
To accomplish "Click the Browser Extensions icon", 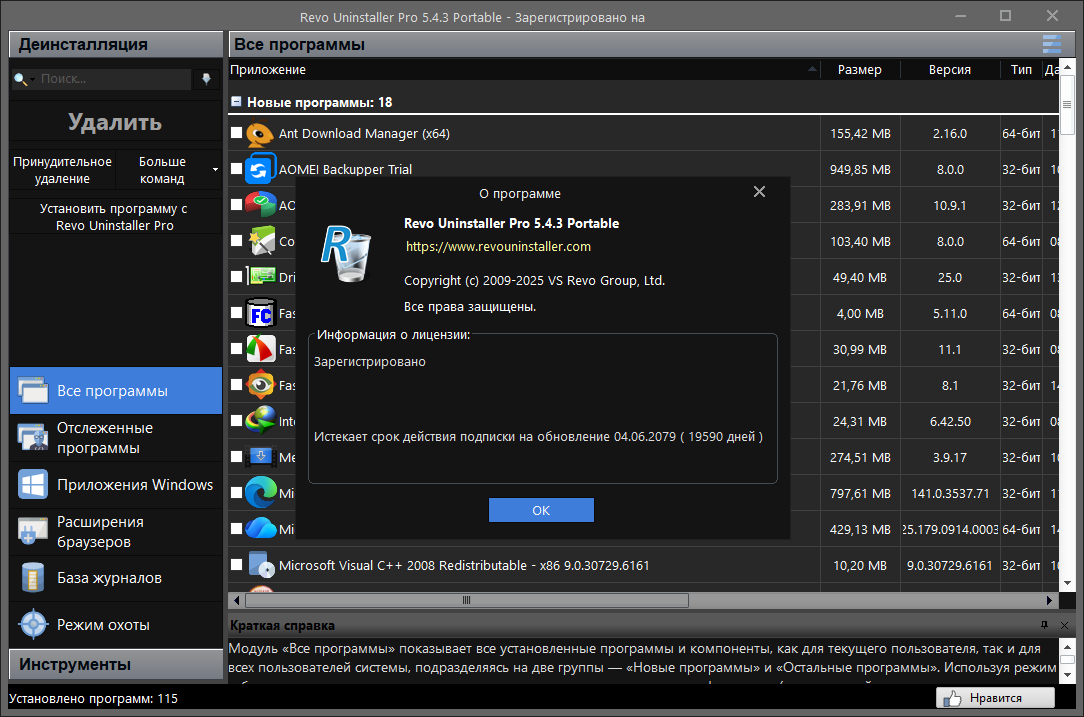I will 33,531.
